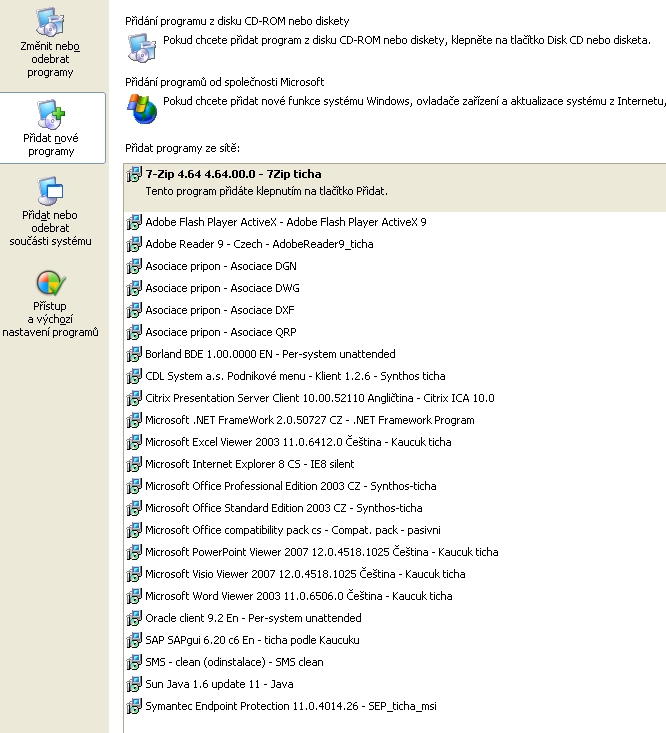
Task: Select Microsoft .NET FrameWork 2.0.50727 CZ
Action: point(309,420)
